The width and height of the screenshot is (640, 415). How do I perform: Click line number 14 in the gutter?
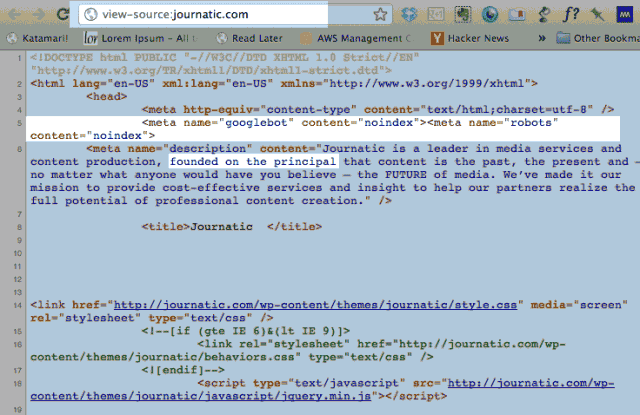click(18, 305)
